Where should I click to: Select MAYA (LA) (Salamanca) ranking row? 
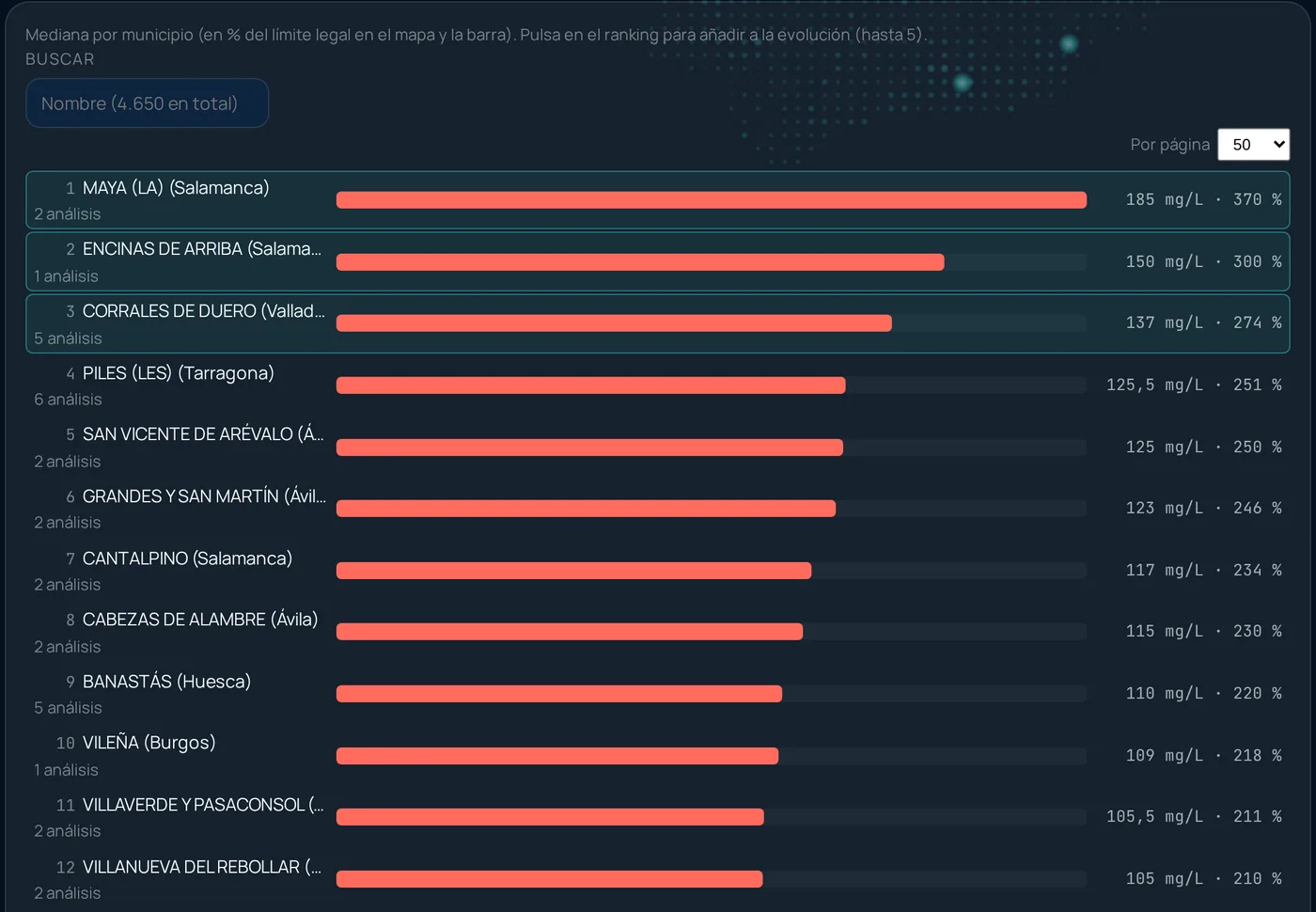pyautogui.click(x=658, y=199)
